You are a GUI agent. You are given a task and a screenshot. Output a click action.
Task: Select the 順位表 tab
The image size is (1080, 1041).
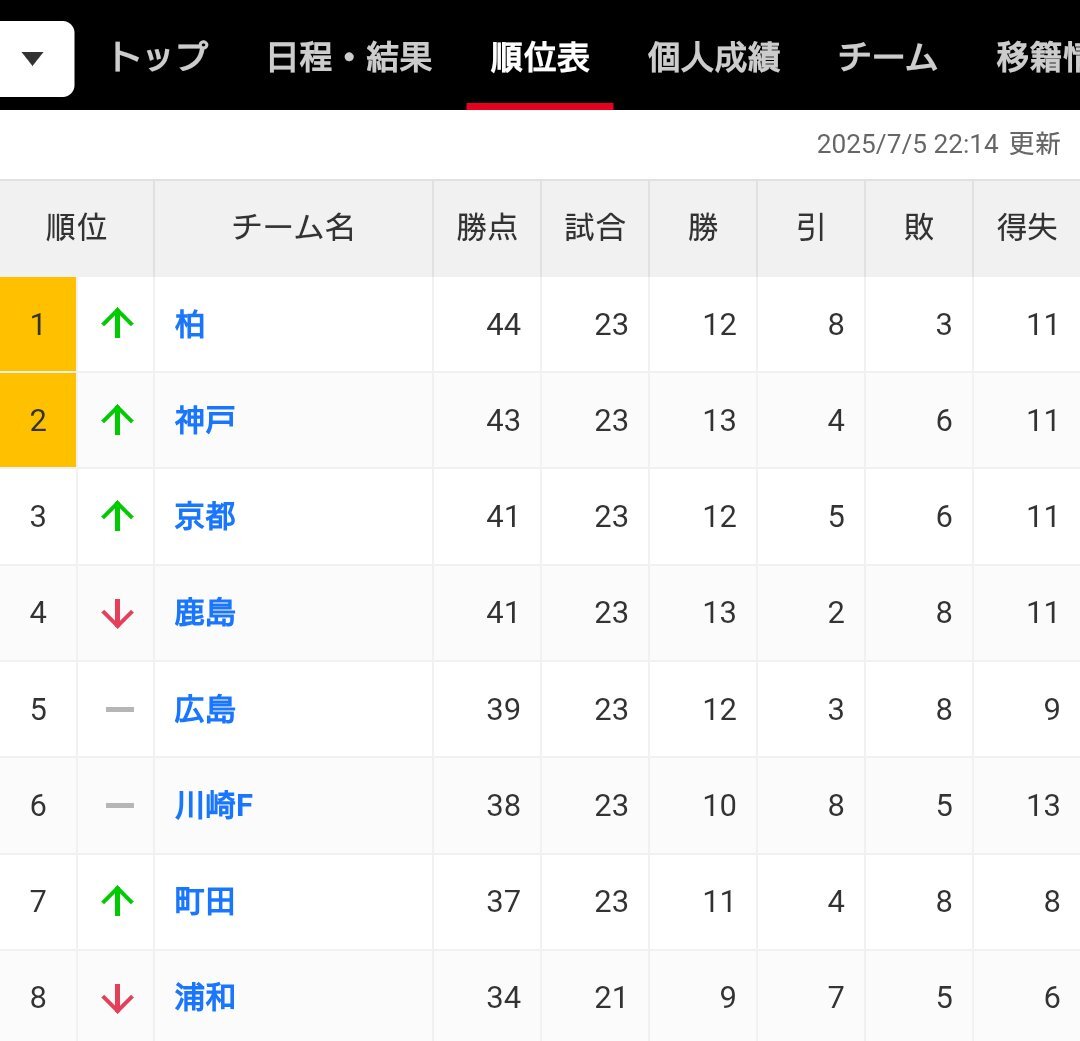540,57
